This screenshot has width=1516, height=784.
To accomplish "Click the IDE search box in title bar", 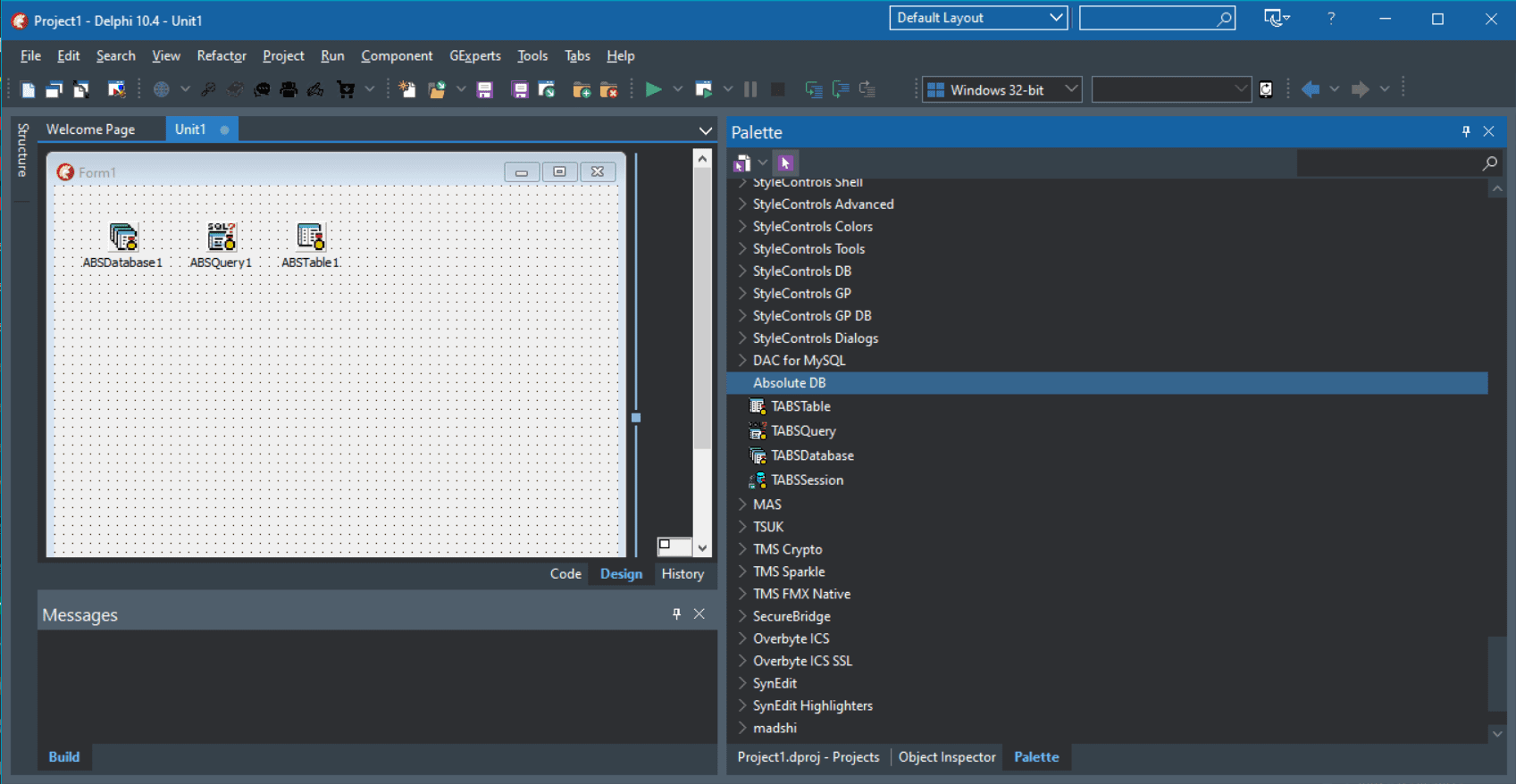I will coord(1157,18).
